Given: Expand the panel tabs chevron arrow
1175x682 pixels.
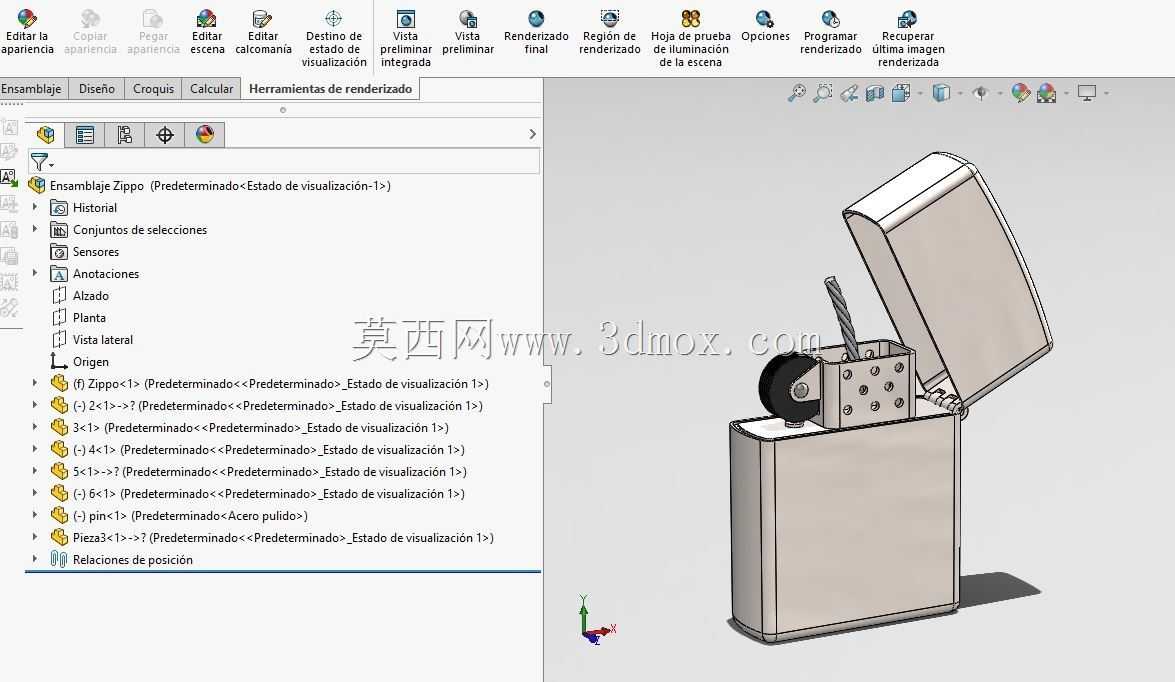Looking at the screenshot, I should tap(532, 134).
